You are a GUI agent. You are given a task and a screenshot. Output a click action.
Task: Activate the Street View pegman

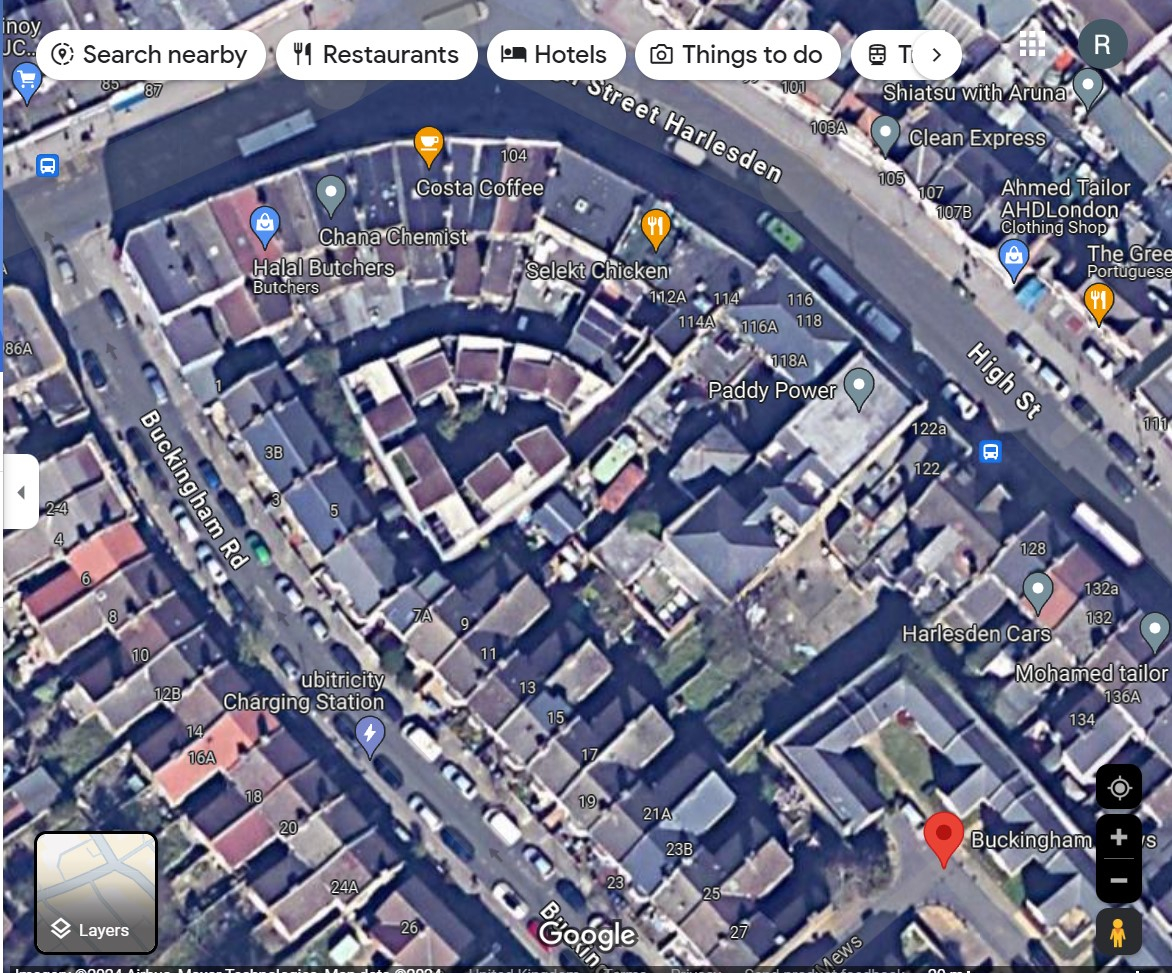pos(1118,932)
